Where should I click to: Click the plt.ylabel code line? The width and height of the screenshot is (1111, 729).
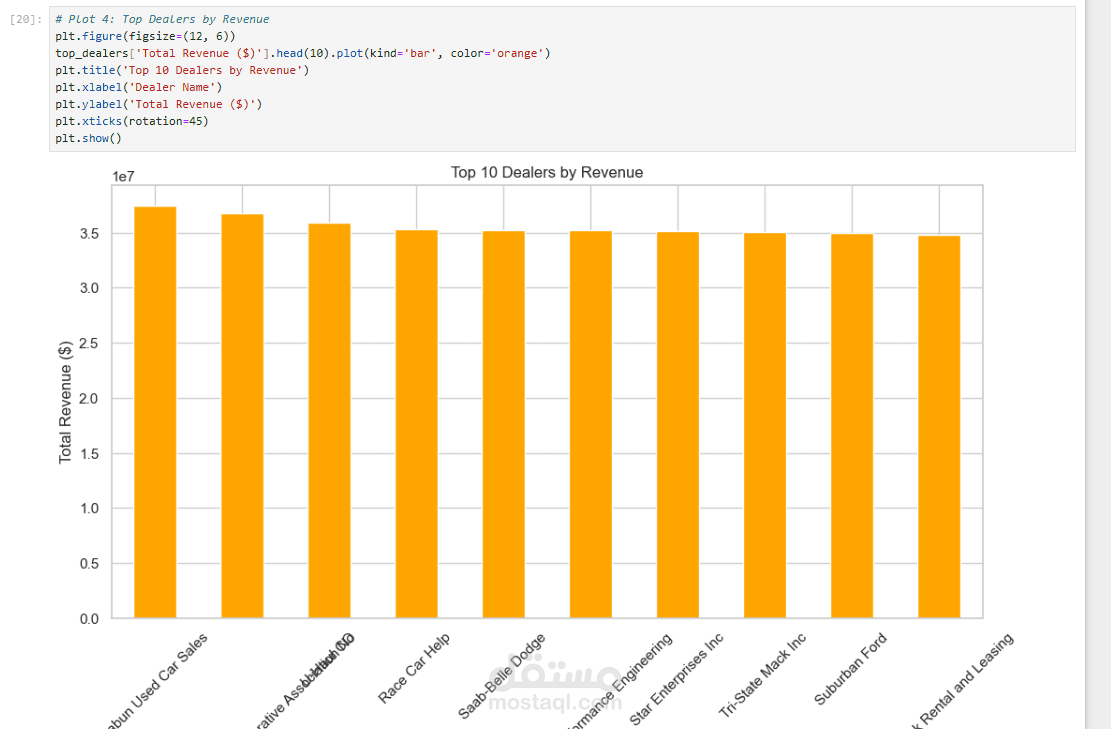(x=159, y=104)
